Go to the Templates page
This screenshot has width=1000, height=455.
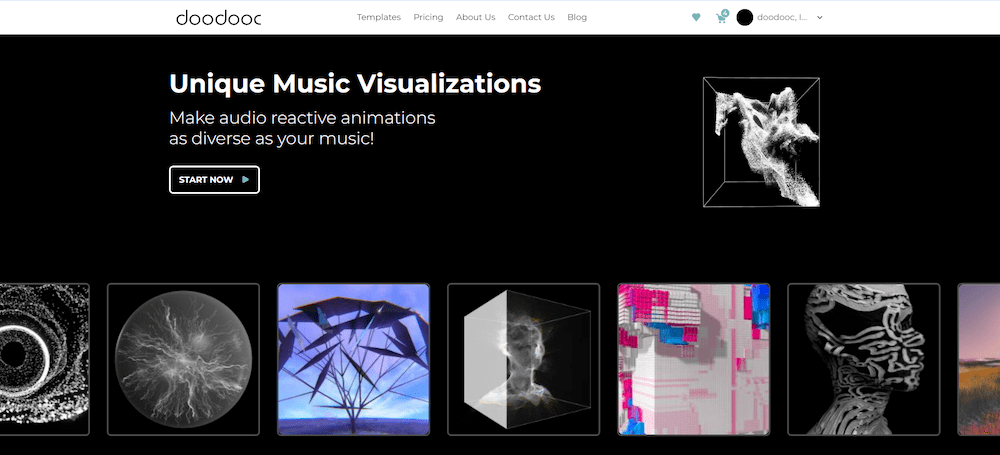pyautogui.click(x=379, y=17)
